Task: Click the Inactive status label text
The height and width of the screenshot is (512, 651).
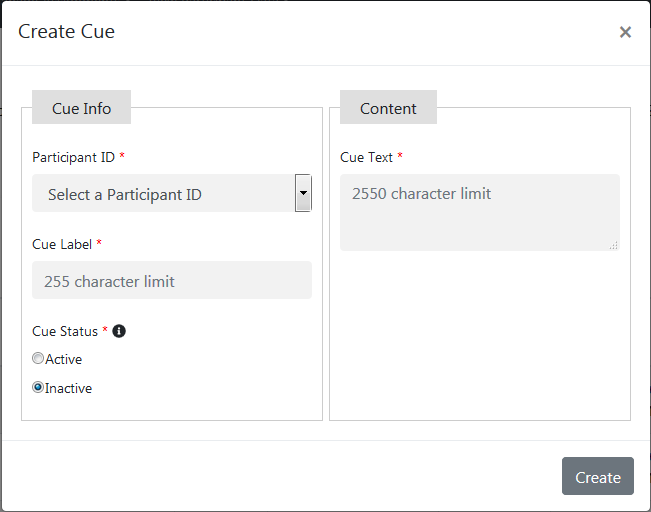Action: click(x=69, y=388)
